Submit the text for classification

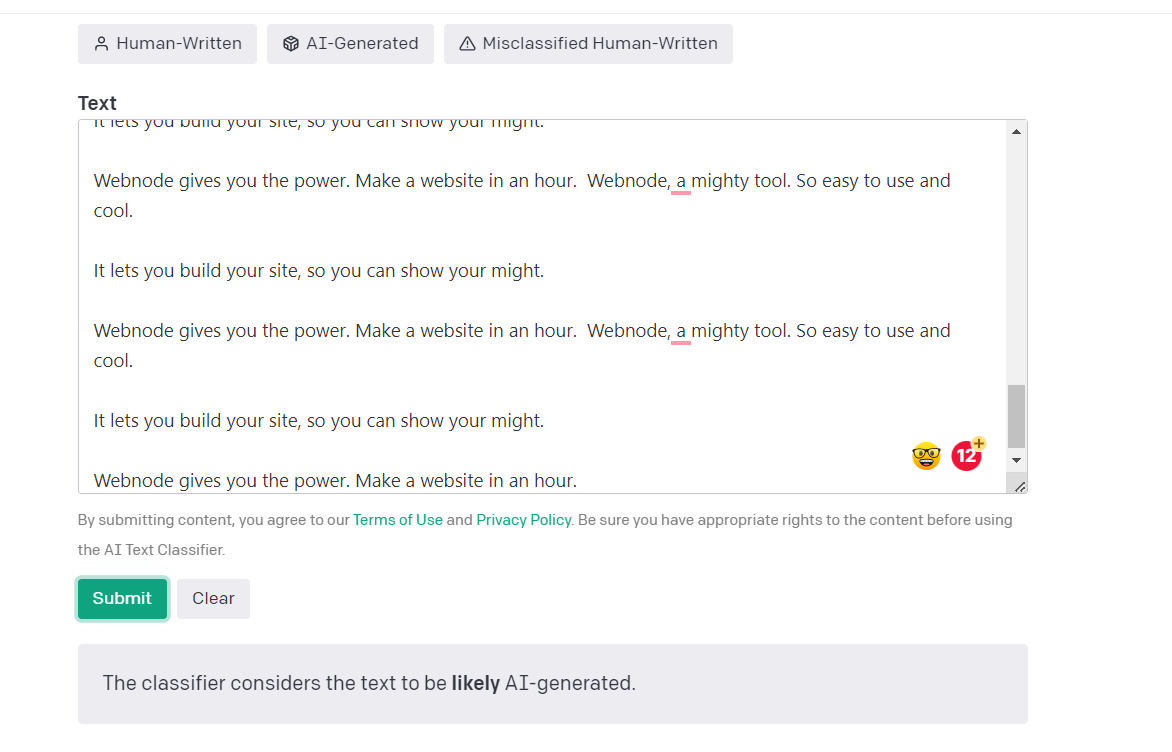click(x=123, y=599)
